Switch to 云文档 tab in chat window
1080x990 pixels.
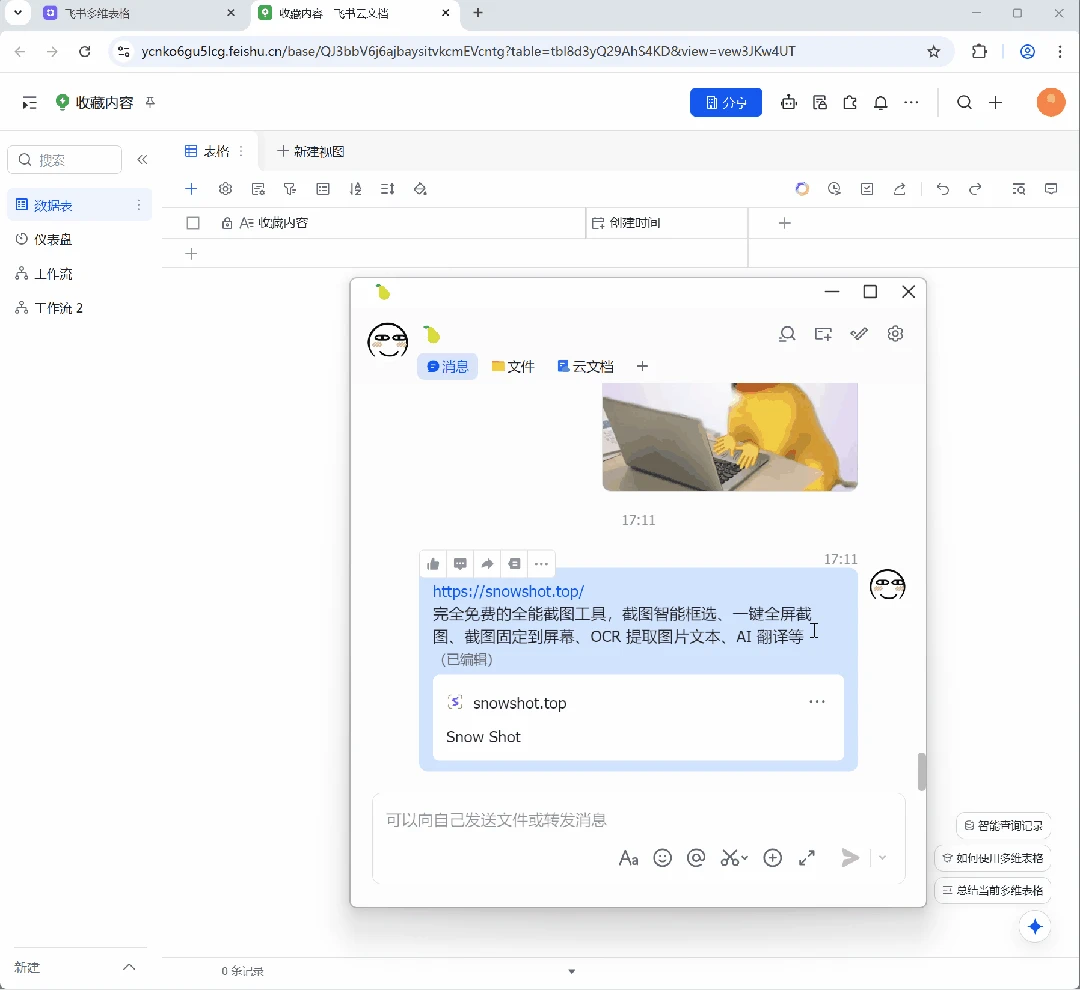(585, 367)
